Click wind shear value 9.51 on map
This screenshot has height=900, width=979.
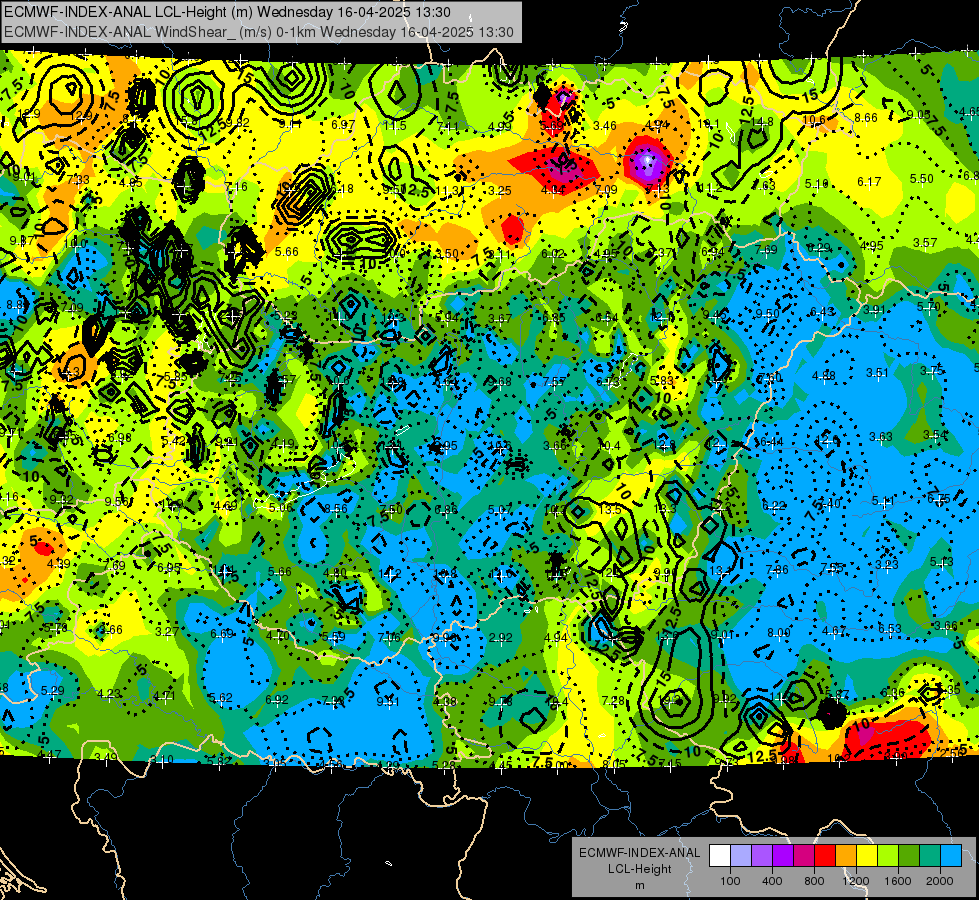pyautogui.click(x=388, y=701)
